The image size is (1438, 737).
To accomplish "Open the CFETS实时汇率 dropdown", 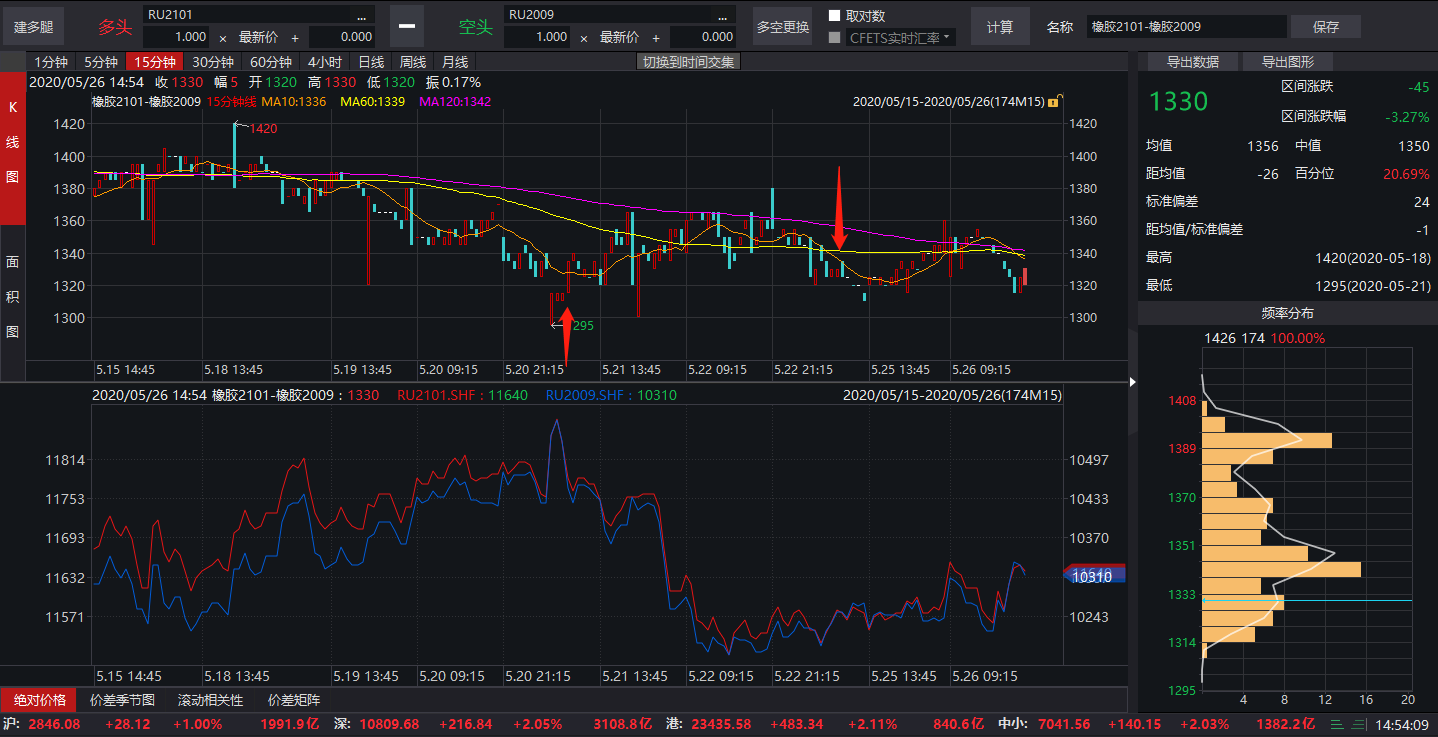I will pyautogui.click(x=948, y=38).
